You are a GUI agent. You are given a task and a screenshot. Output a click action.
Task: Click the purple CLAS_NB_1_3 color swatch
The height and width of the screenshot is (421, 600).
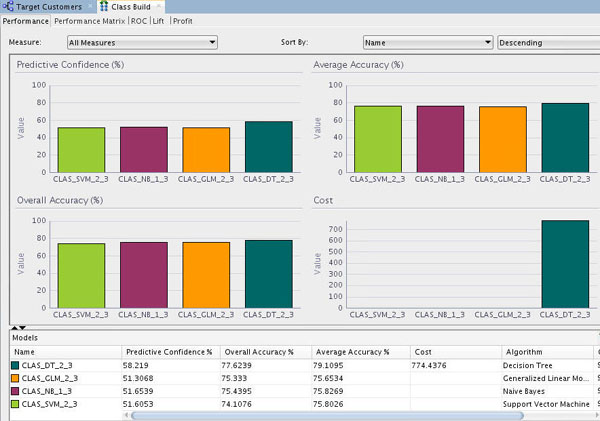17,390
